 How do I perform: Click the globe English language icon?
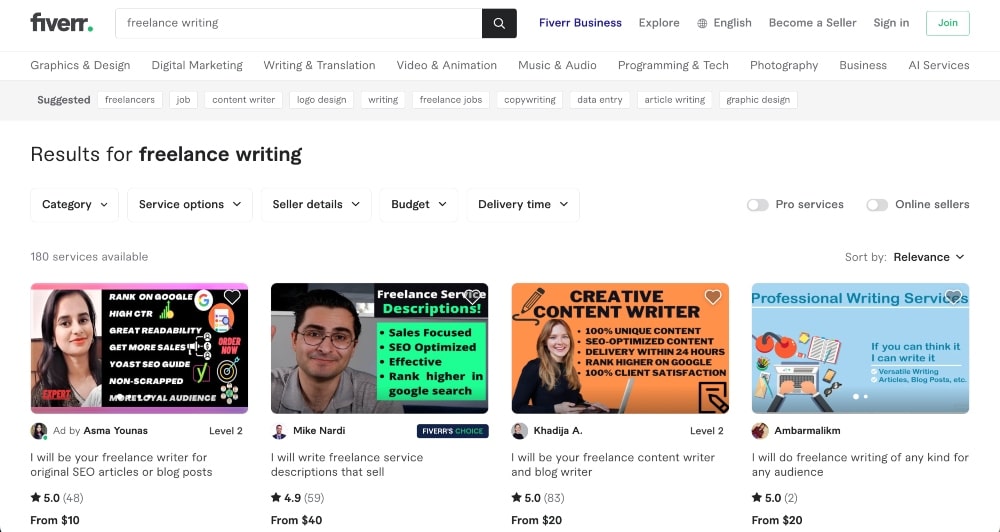pyautogui.click(x=702, y=23)
